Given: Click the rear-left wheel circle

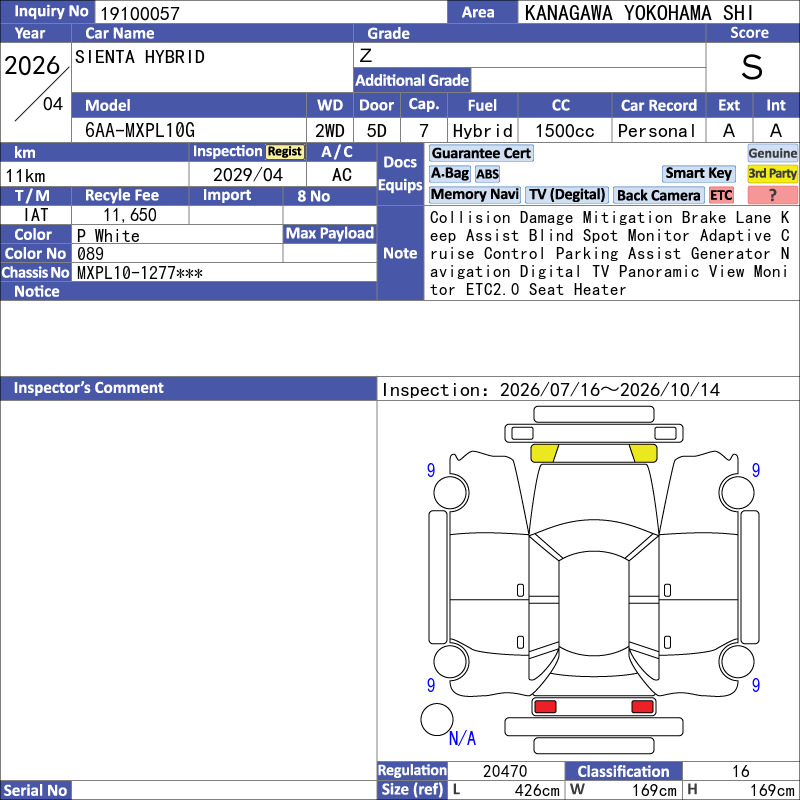Looking at the screenshot, I should click(451, 661).
